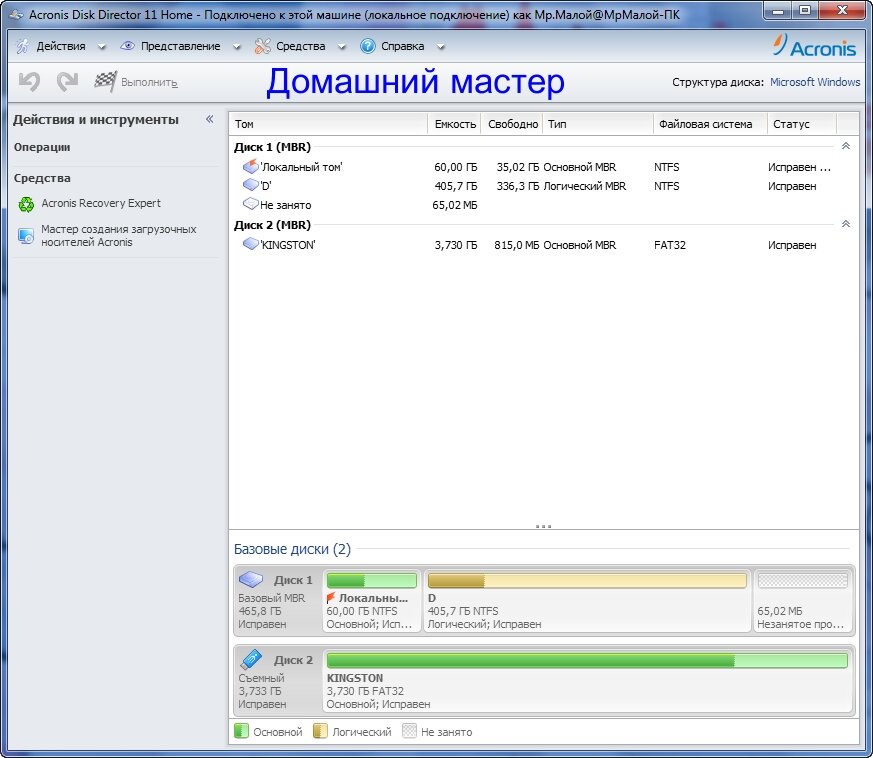
Task: Click the 'KINGSTON' volume row icon
Action: [251, 244]
